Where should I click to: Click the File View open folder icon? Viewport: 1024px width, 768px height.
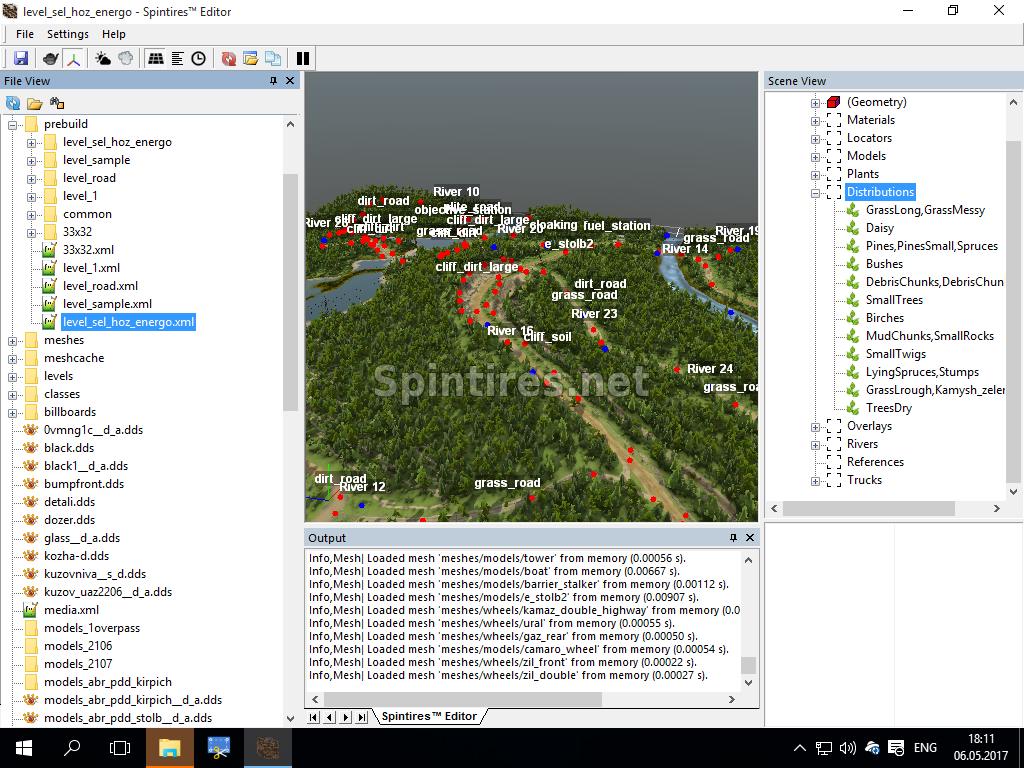35,103
